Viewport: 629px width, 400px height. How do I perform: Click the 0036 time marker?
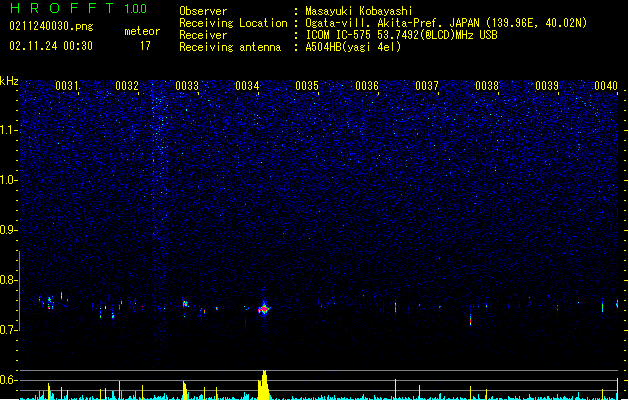tap(367, 86)
